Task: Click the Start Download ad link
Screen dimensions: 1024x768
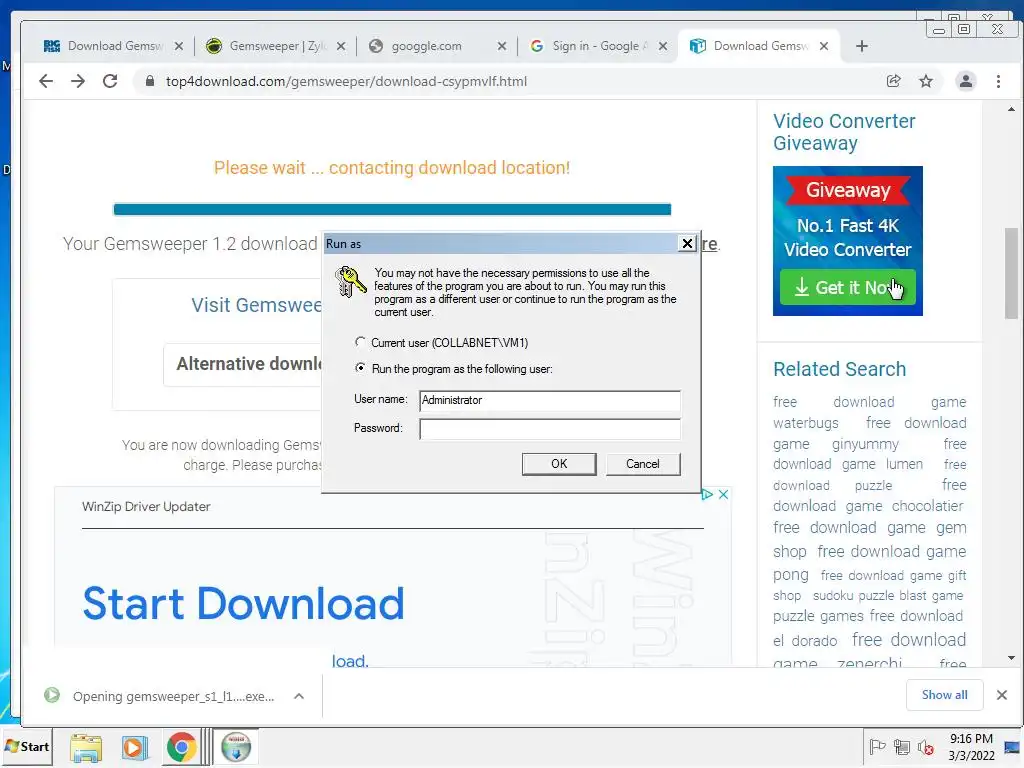Action: point(244,603)
